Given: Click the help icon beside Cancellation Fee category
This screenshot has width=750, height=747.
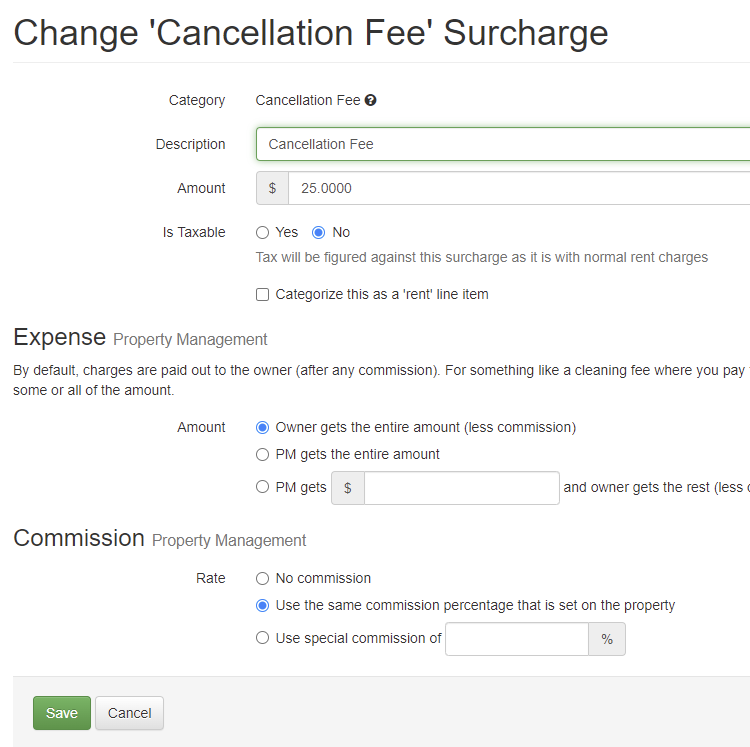Looking at the screenshot, I should click(370, 100).
